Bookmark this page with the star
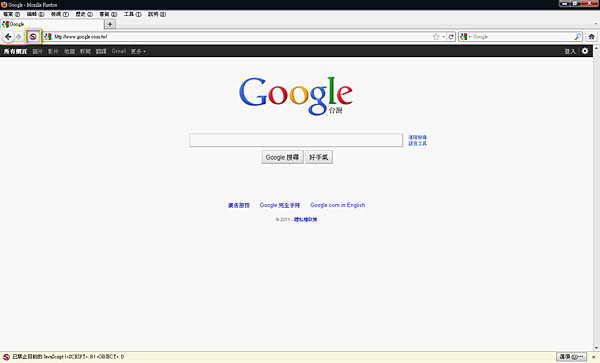The image size is (600, 363). (436, 37)
